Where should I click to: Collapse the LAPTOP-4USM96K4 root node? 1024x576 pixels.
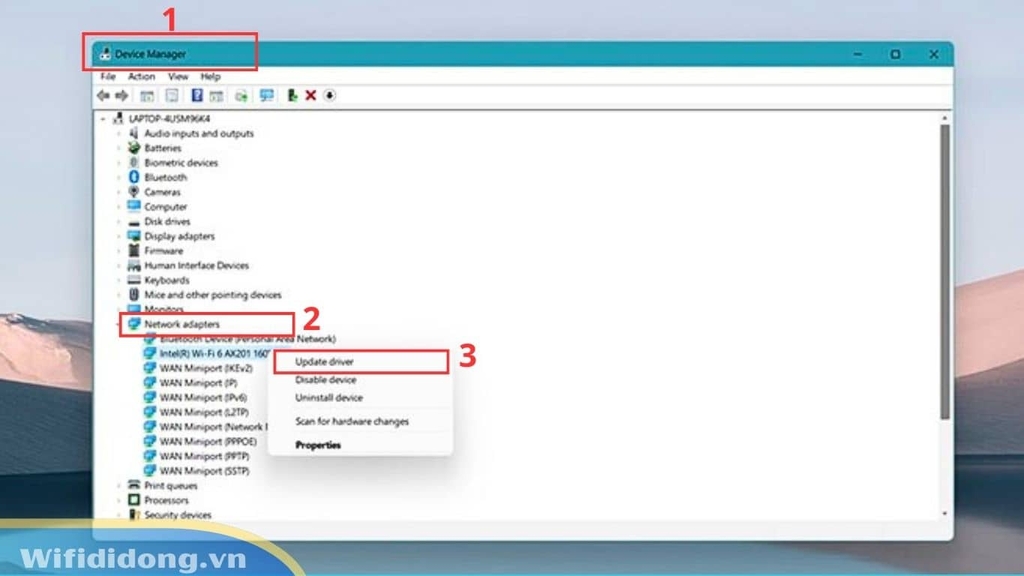(103, 119)
